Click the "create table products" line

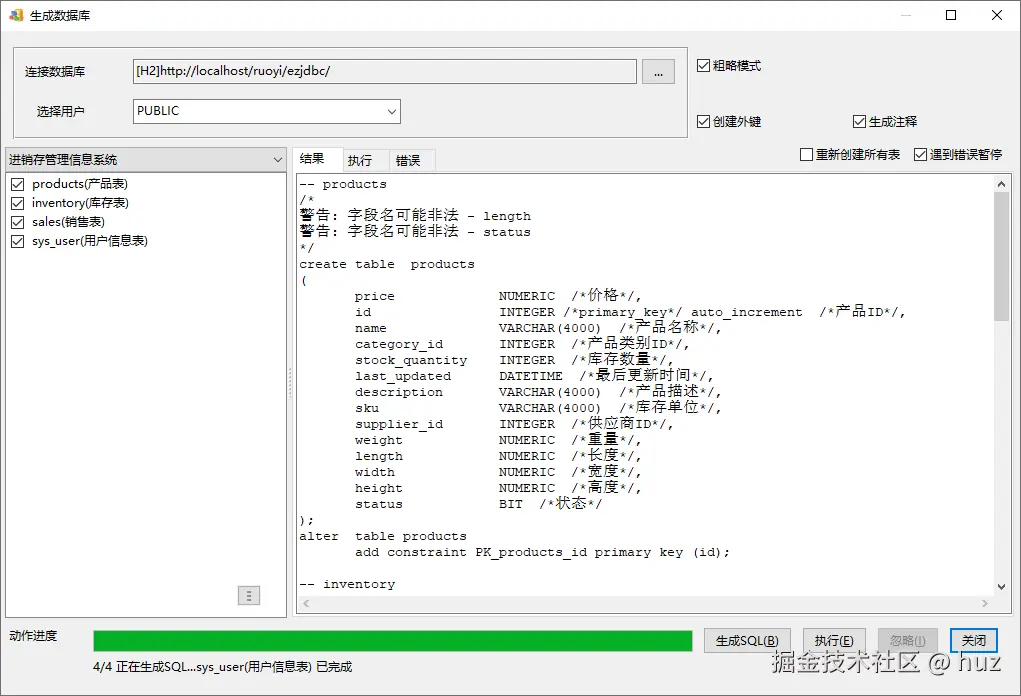[387, 264]
